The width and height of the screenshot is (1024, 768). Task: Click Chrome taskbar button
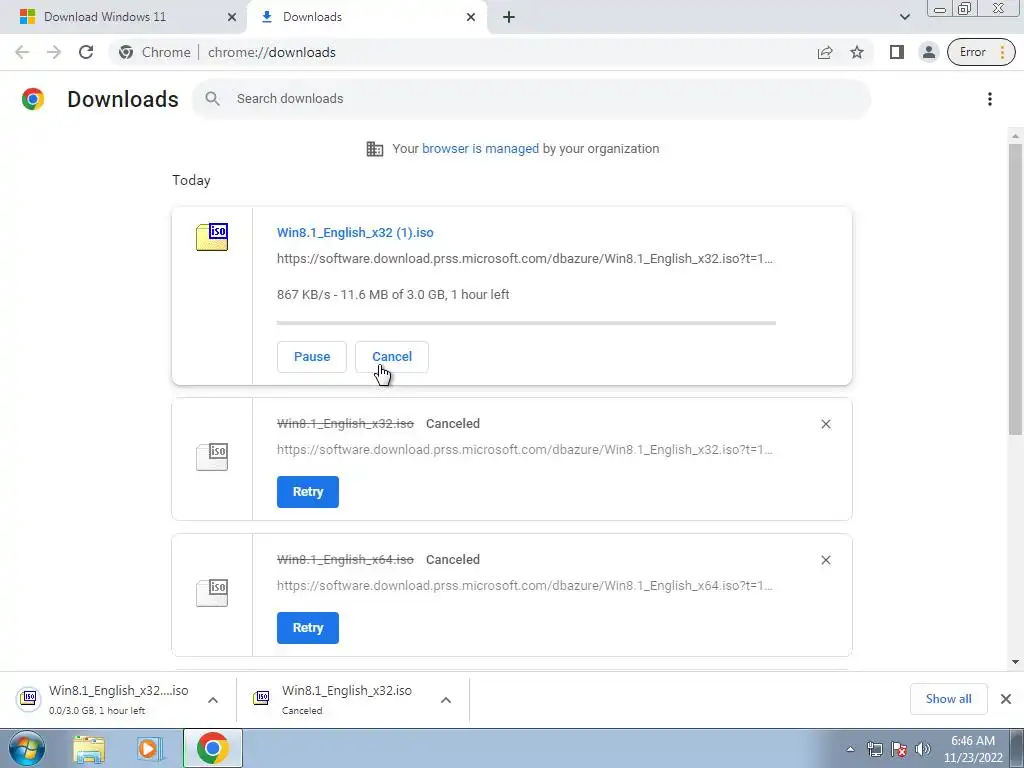tap(213, 748)
